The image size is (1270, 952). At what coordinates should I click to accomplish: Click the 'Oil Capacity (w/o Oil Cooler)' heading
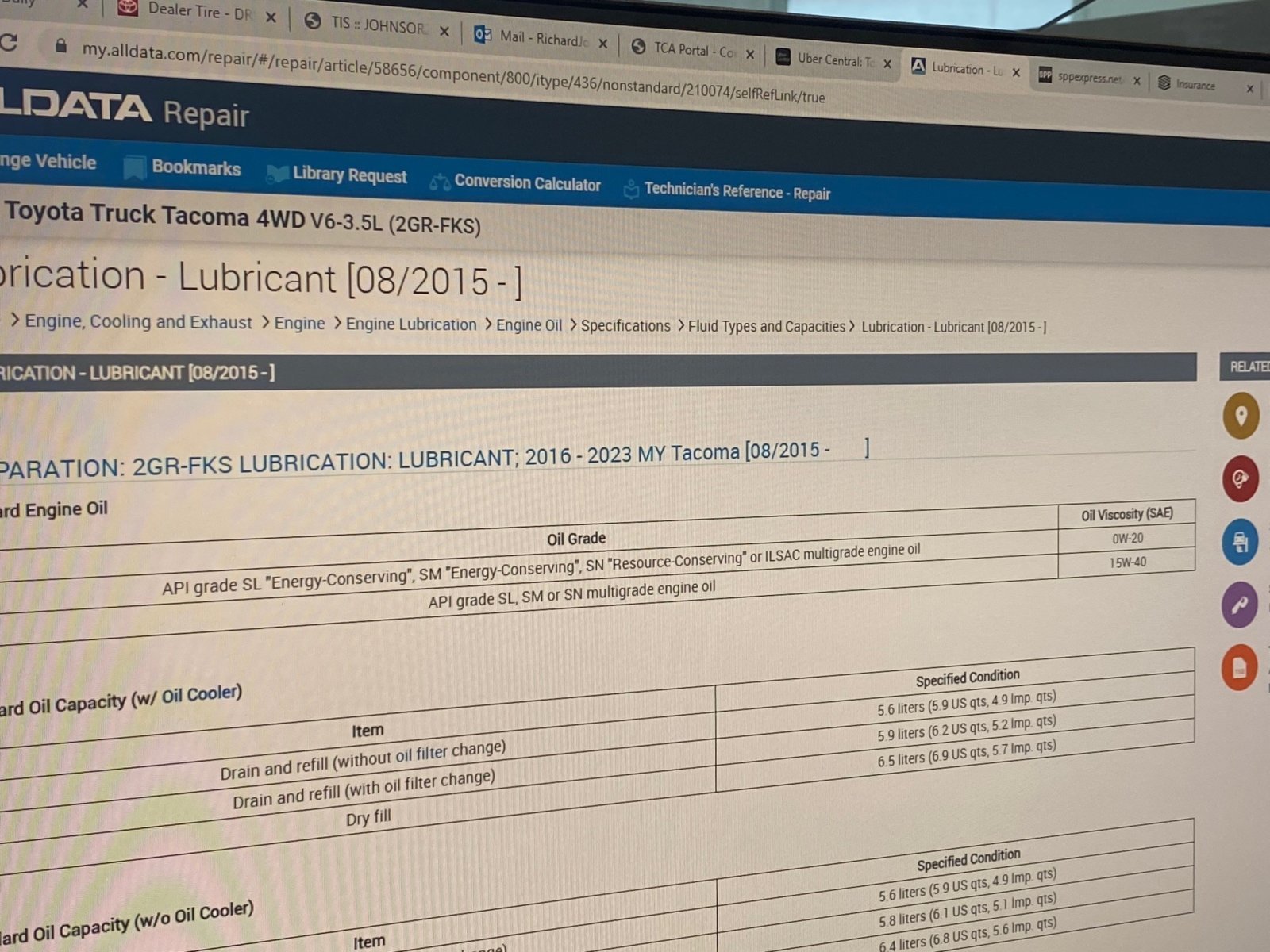tap(127, 923)
